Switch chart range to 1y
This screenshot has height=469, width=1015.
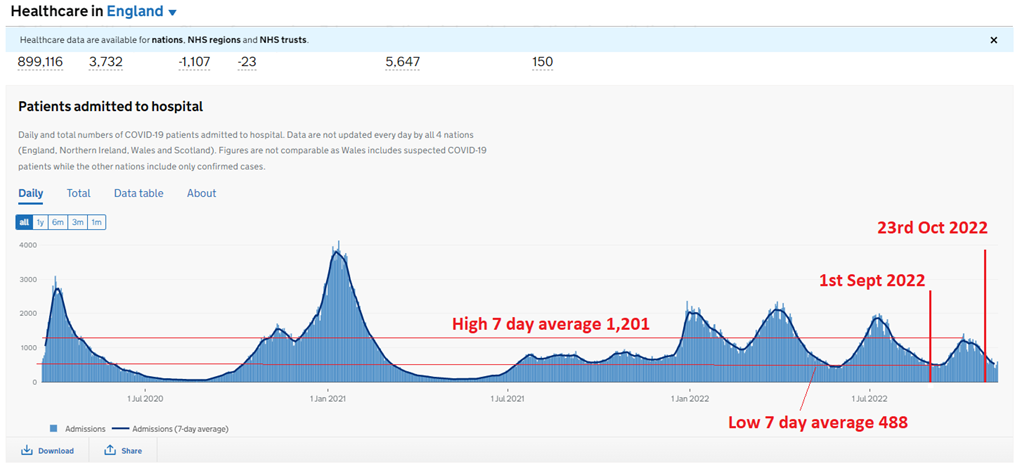click(41, 222)
